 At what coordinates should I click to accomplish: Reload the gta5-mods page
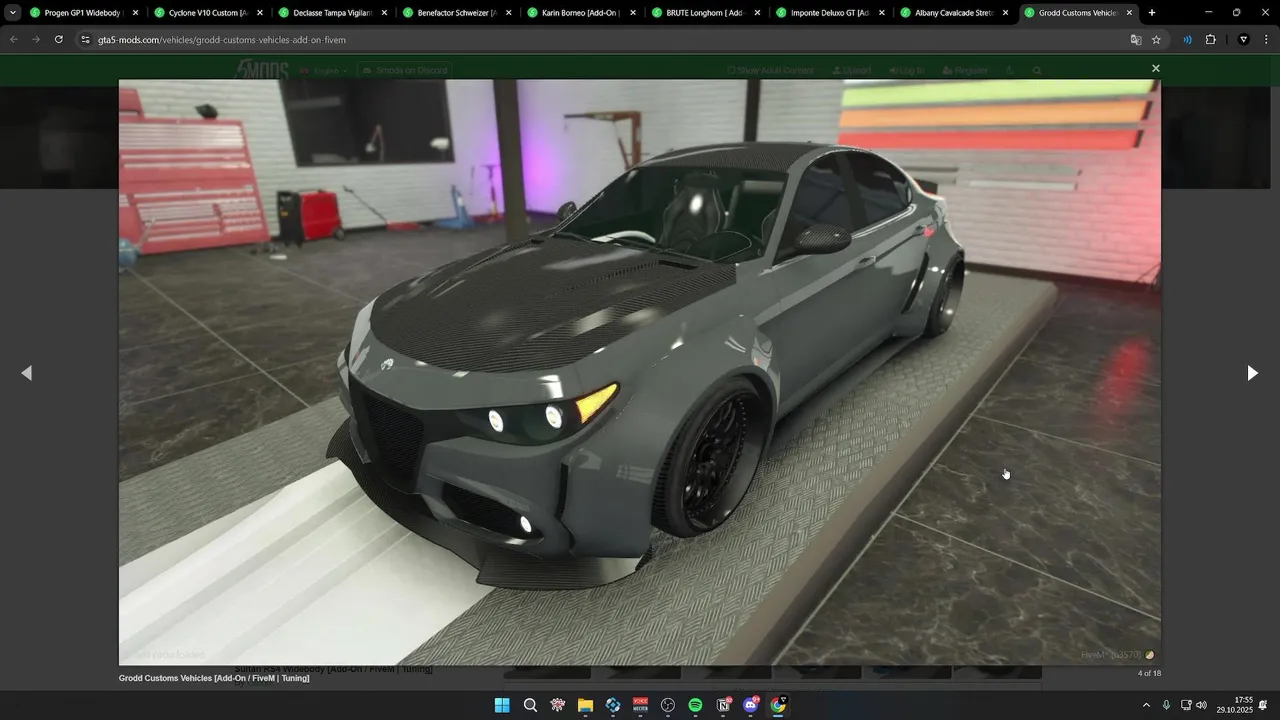tap(59, 39)
